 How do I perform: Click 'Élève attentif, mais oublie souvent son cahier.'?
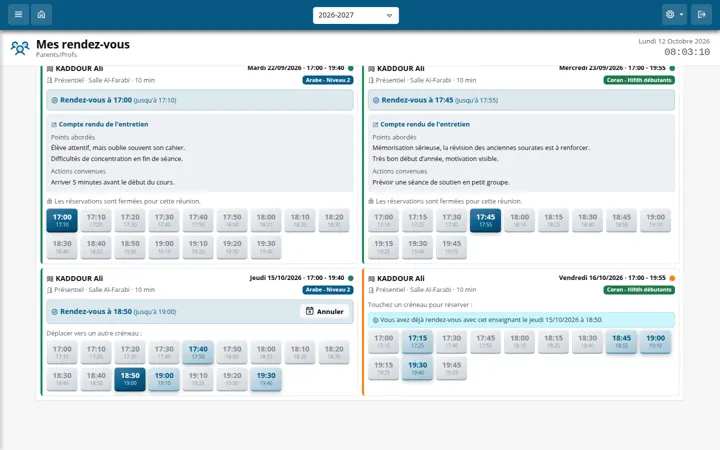(x=118, y=148)
